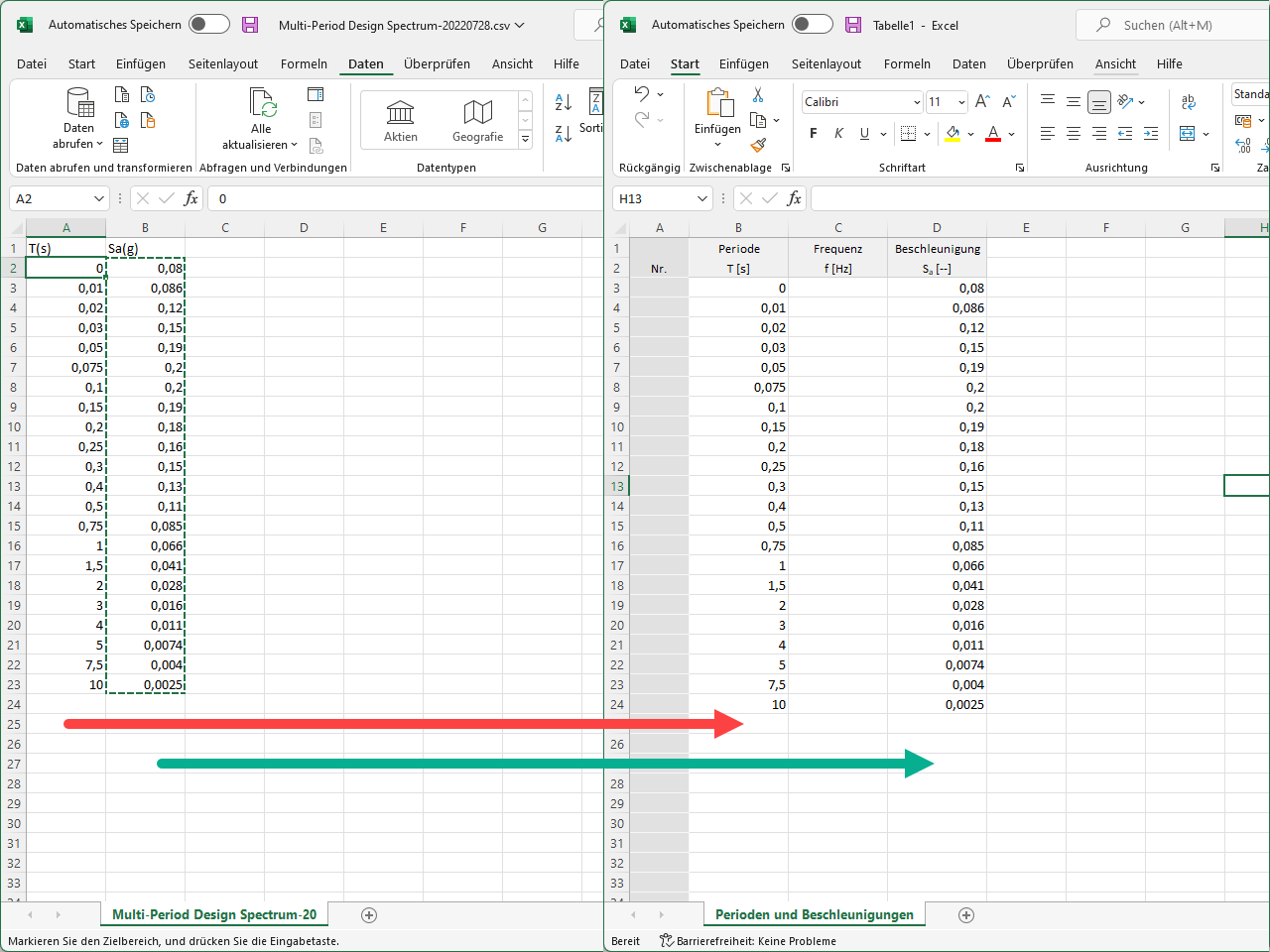Open Schriftart dialog launcher
The height and width of the screenshot is (952, 1270).
coord(1020,169)
